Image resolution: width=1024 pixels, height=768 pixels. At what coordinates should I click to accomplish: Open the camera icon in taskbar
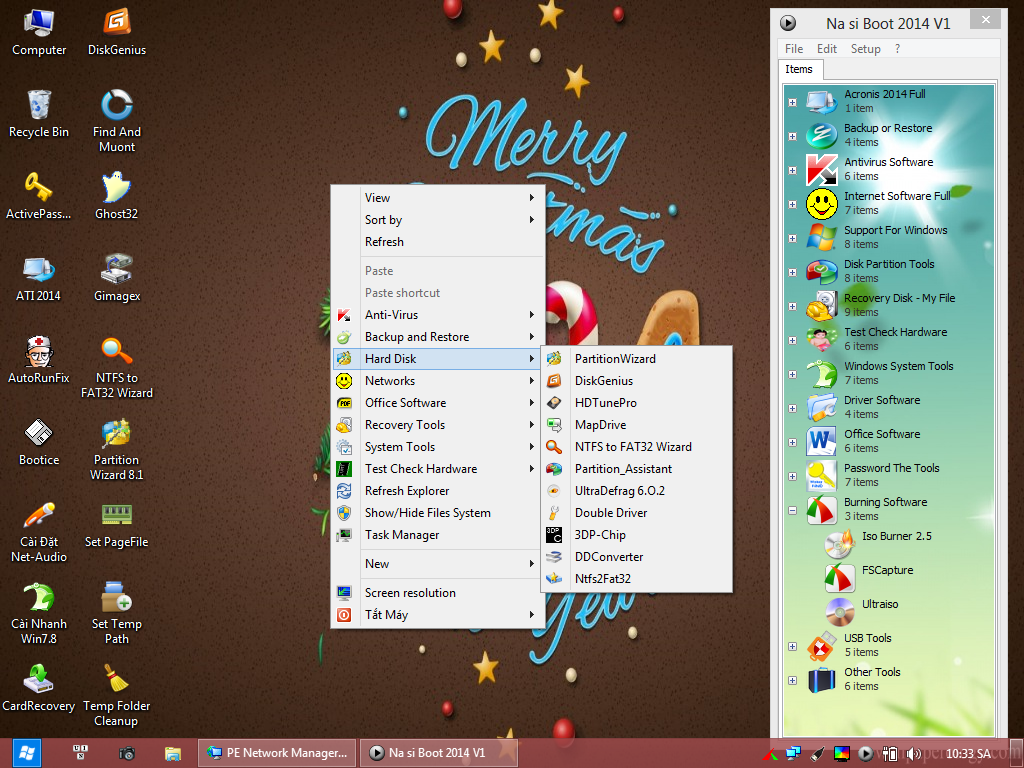pos(127,754)
